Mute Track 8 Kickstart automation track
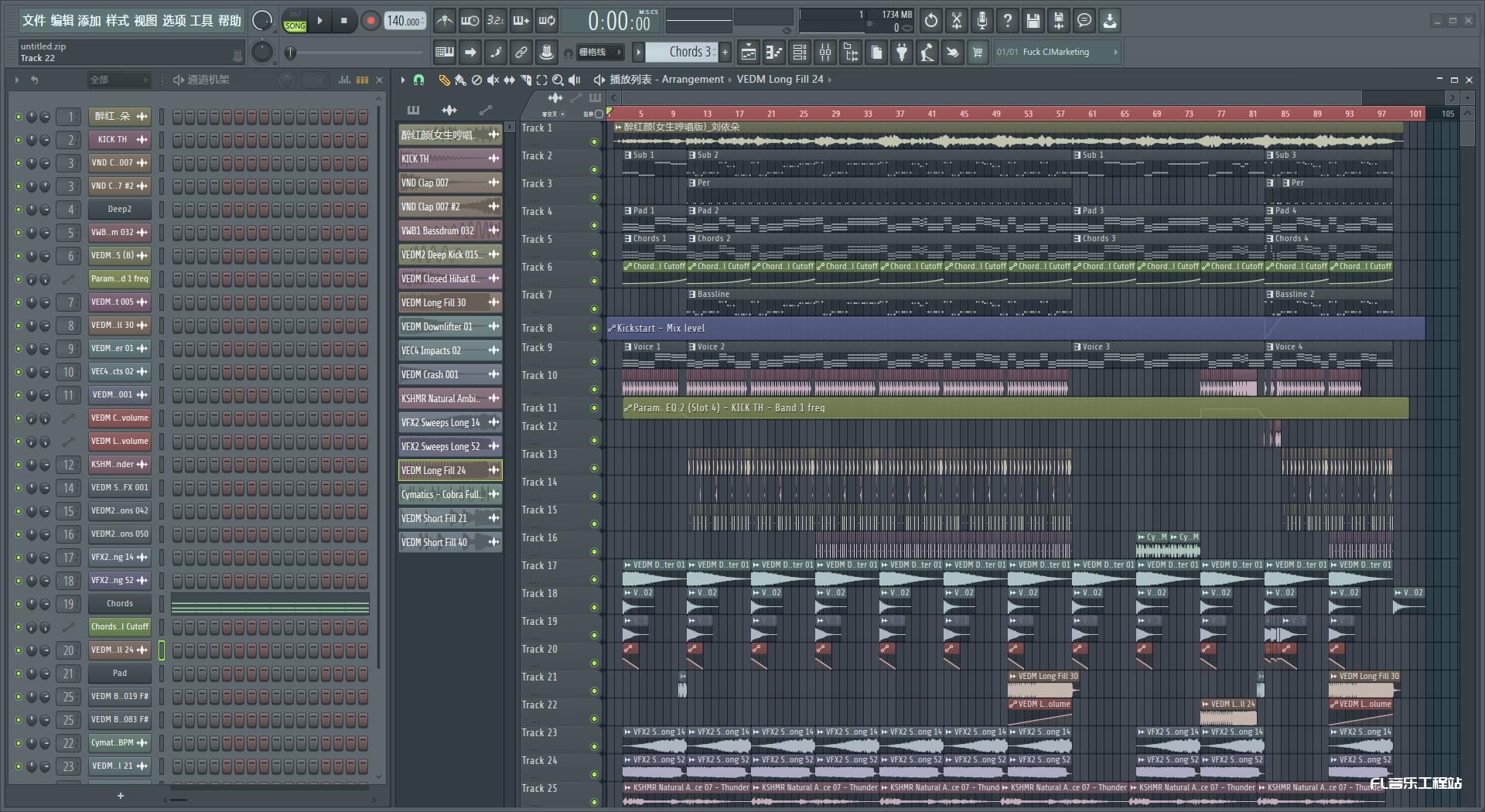Viewport: 1485px width, 812px height. point(594,329)
